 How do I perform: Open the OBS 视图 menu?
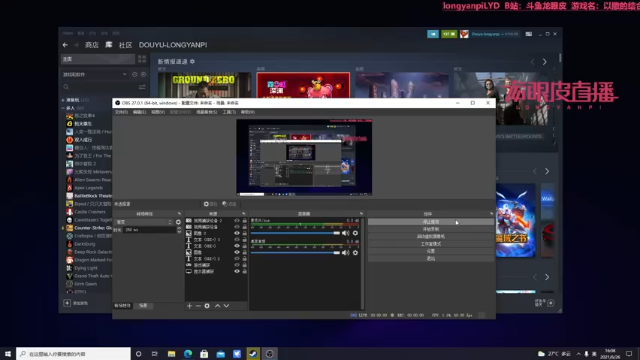point(158,112)
